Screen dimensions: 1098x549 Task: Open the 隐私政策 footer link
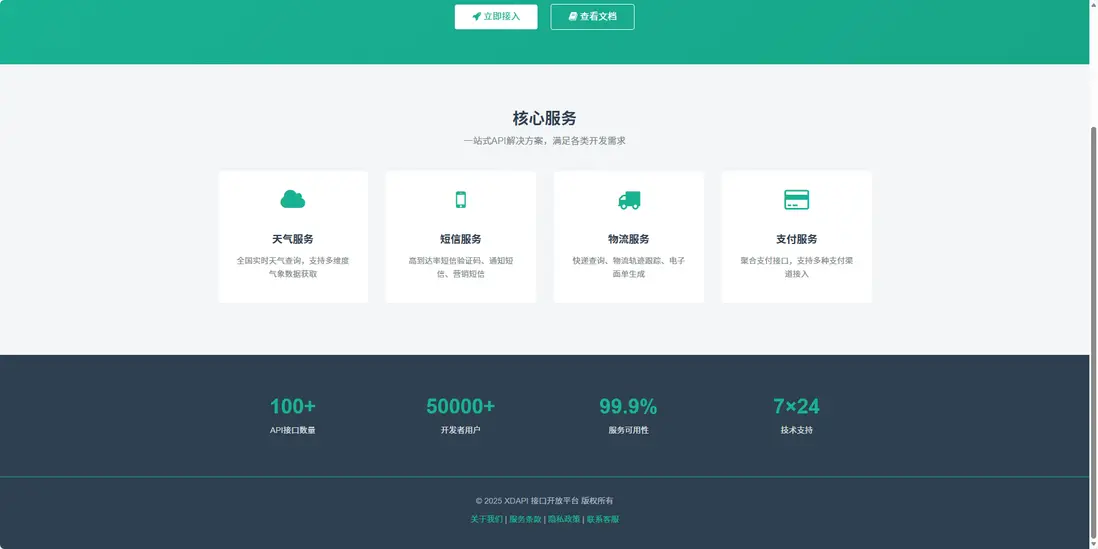coord(564,520)
